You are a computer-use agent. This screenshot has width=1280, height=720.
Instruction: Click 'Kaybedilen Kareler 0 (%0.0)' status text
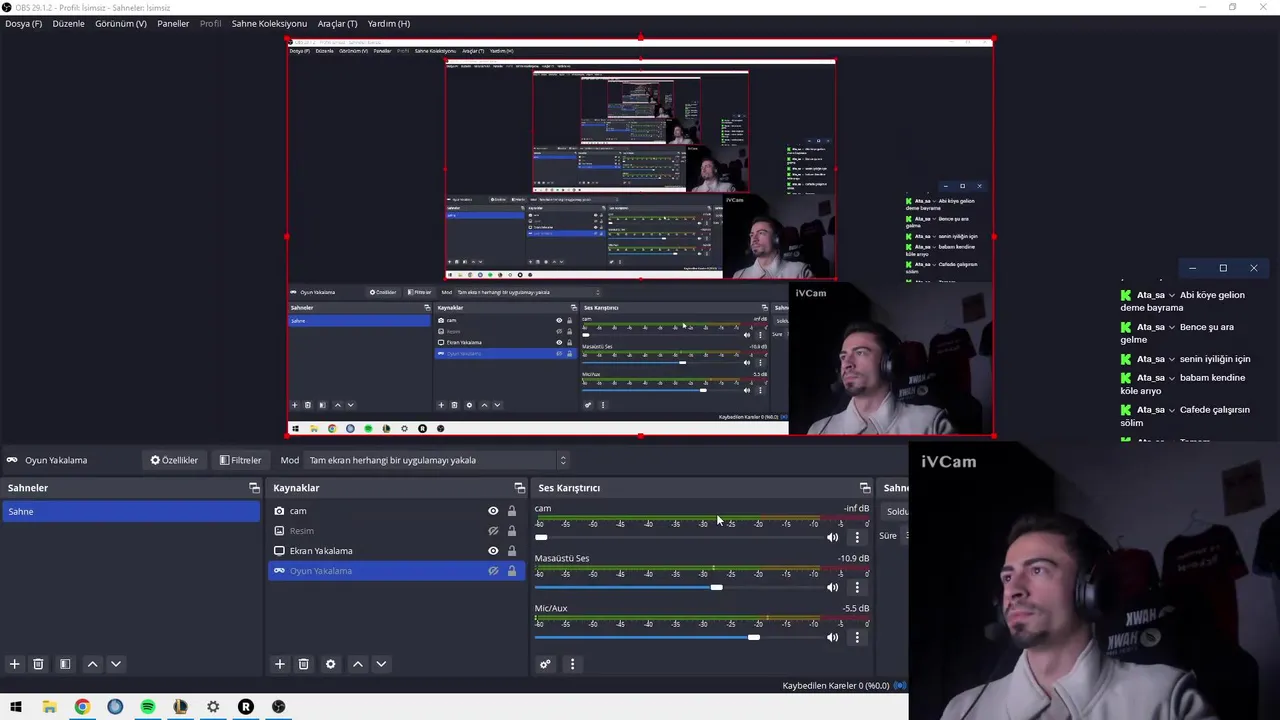click(835, 686)
